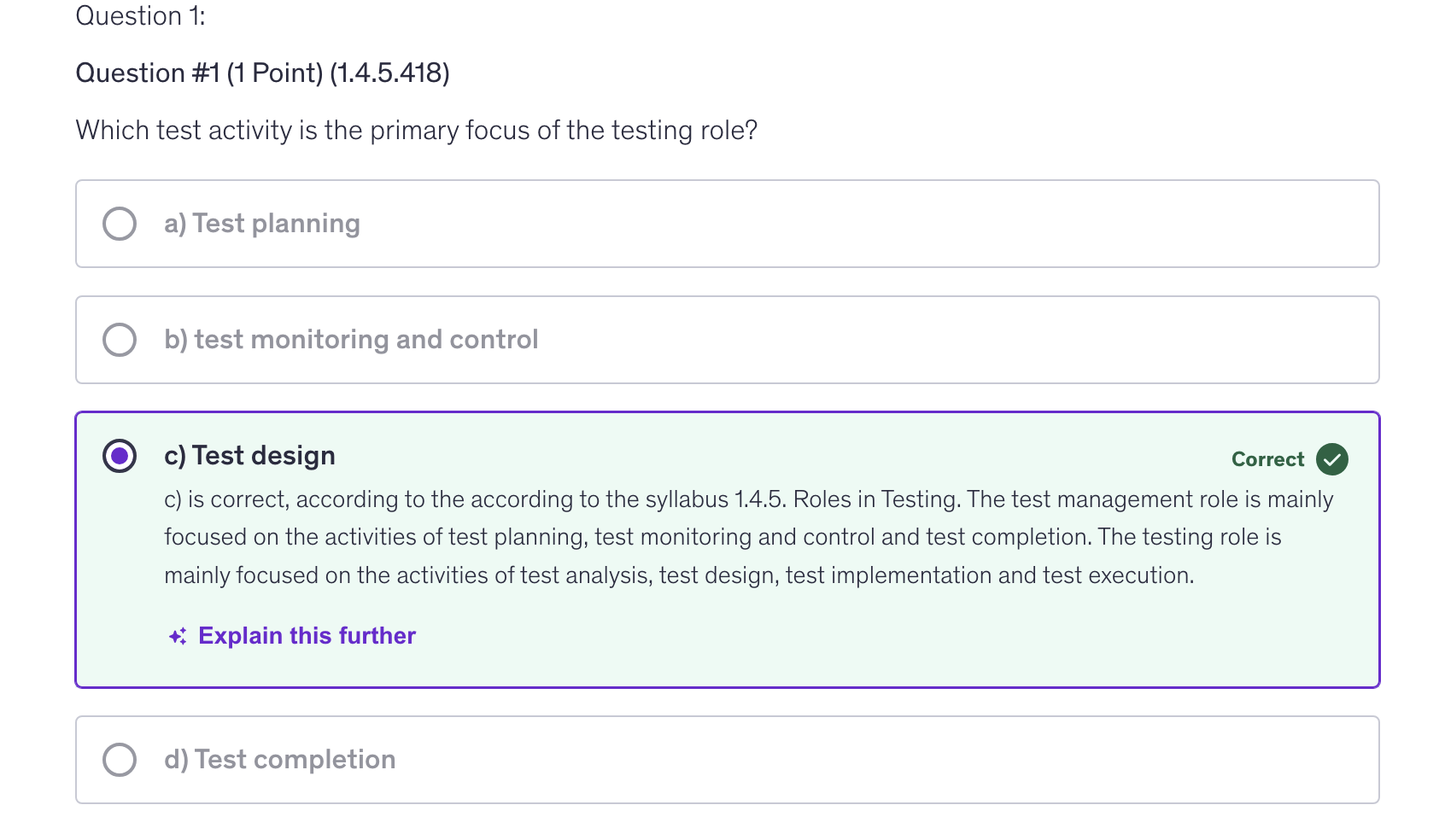Click the "d) Test completion" answer label

279,760
